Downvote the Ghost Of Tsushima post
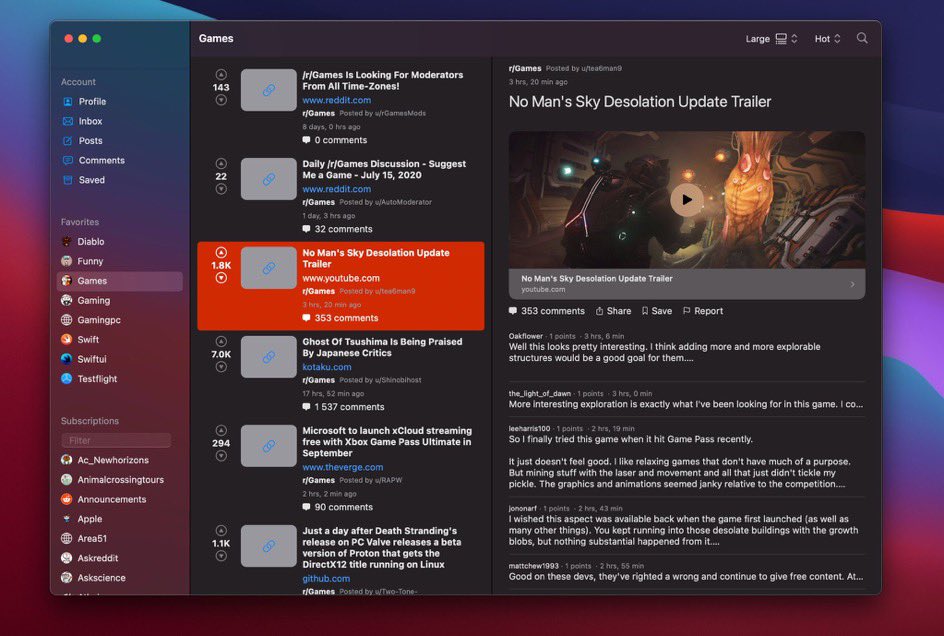 [221, 367]
